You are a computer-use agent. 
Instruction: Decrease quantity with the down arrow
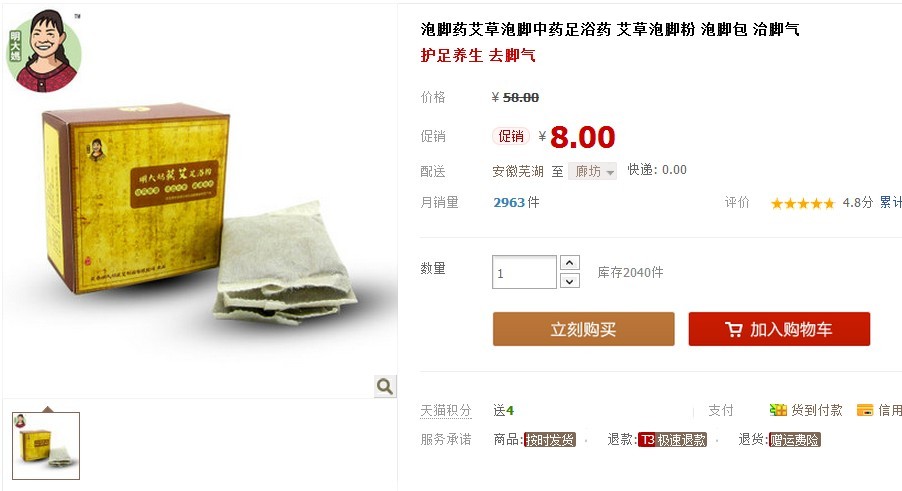[x=570, y=281]
